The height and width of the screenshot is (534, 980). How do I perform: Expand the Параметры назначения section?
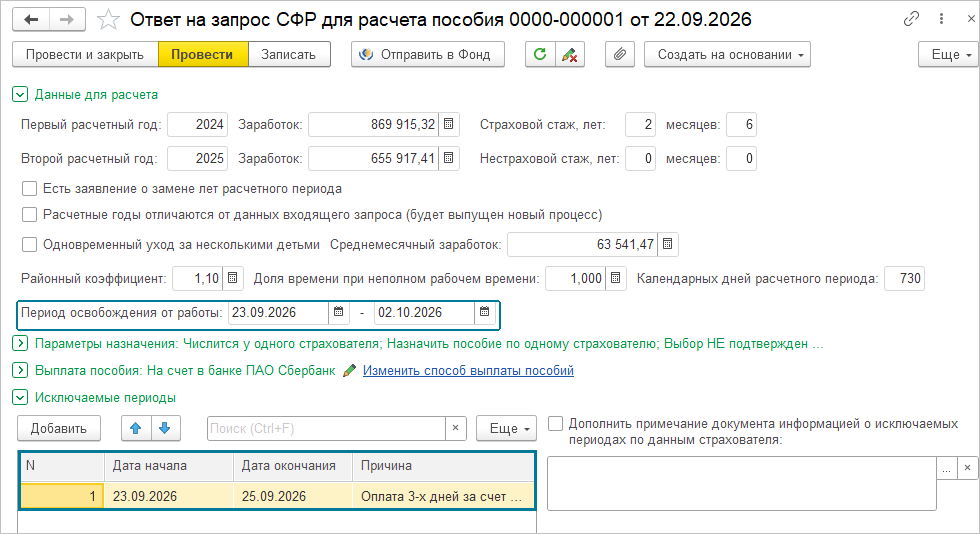point(20,343)
